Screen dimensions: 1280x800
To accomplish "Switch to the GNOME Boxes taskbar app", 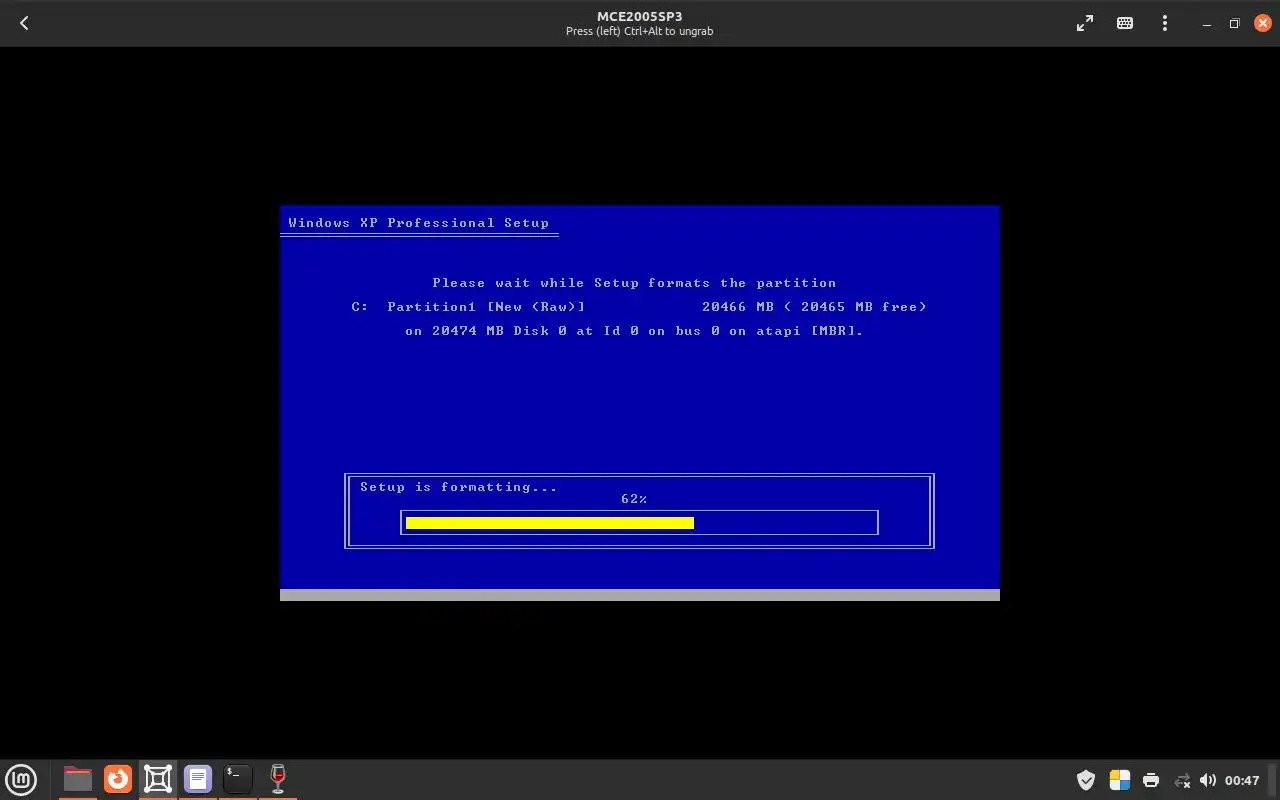I will pos(158,779).
